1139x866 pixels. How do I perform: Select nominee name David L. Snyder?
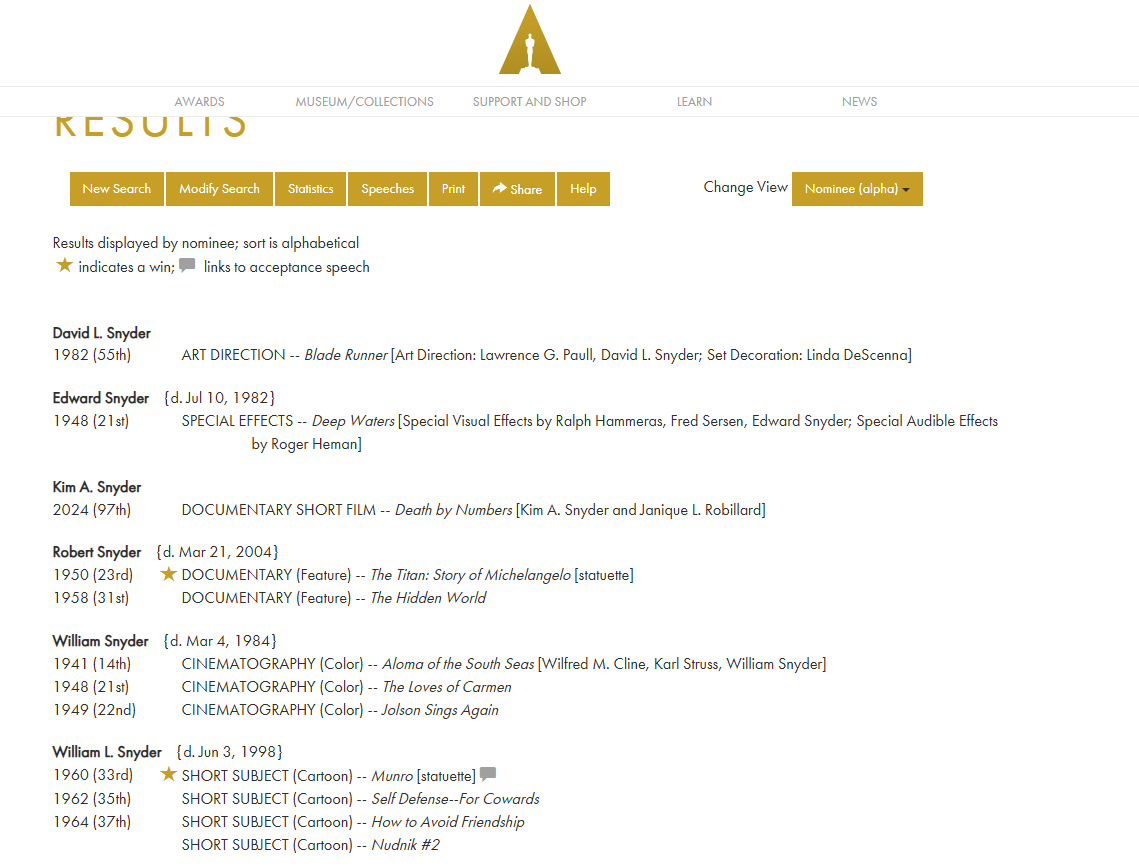[102, 333]
